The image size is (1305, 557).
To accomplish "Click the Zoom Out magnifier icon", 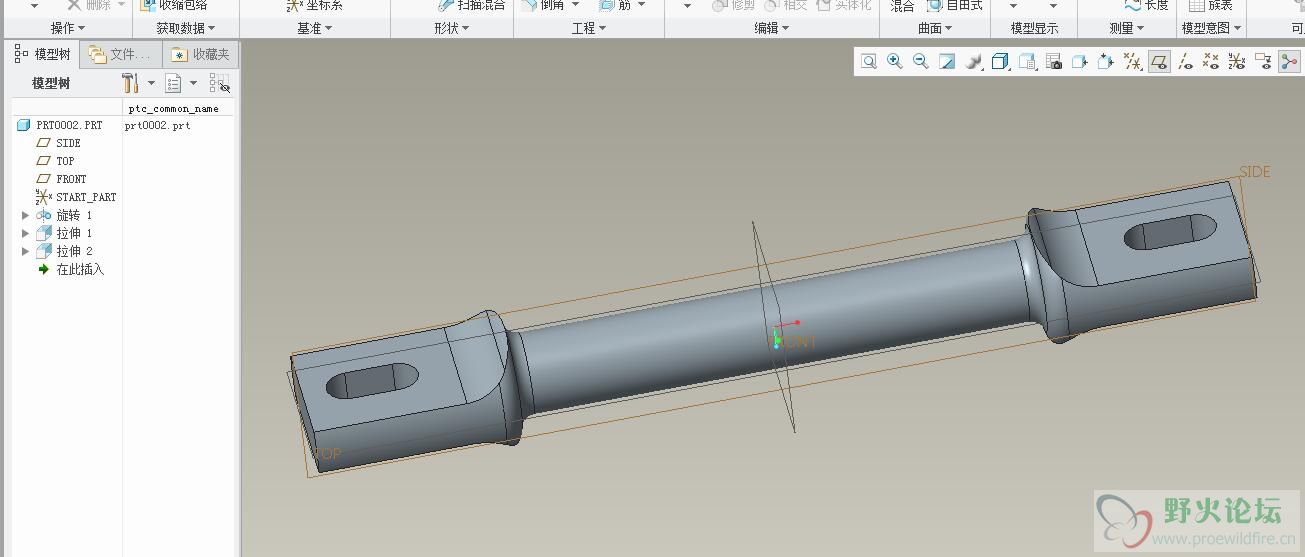I will pos(921,62).
